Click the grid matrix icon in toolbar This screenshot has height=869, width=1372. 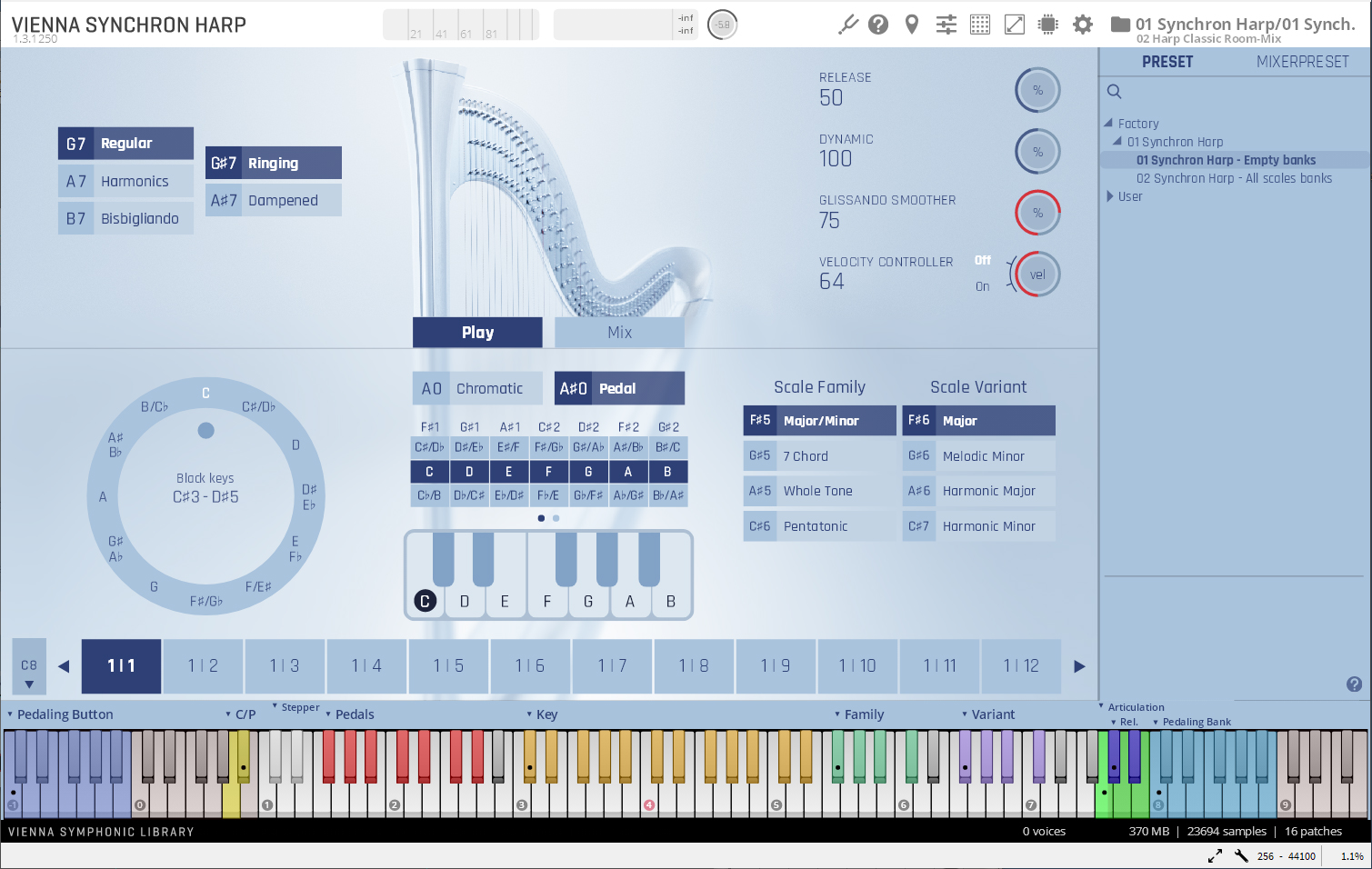point(980,25)
